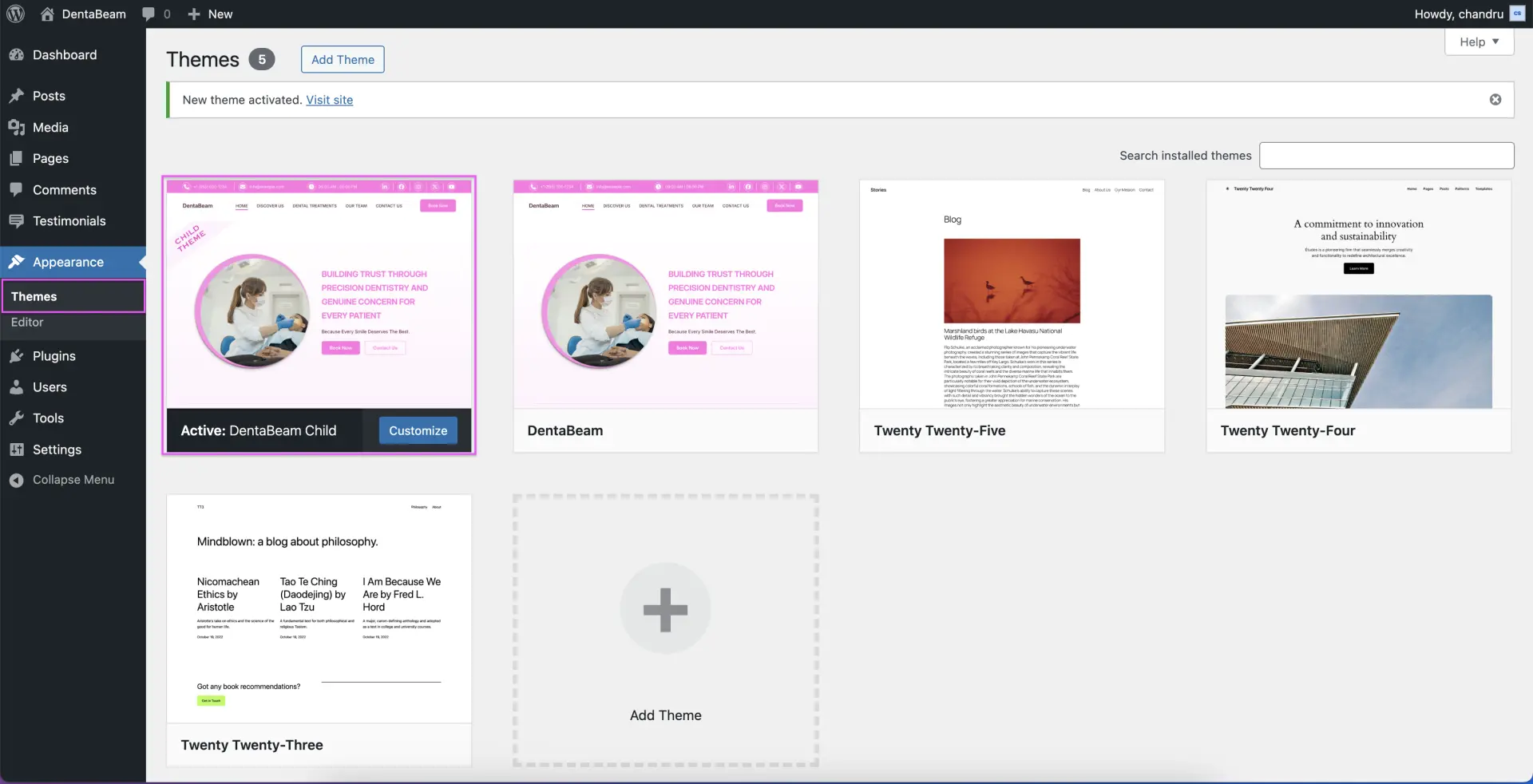Click the WordPress logo icon
The height and width of the screenshot is (784, 1533).
tap(16, 14)
